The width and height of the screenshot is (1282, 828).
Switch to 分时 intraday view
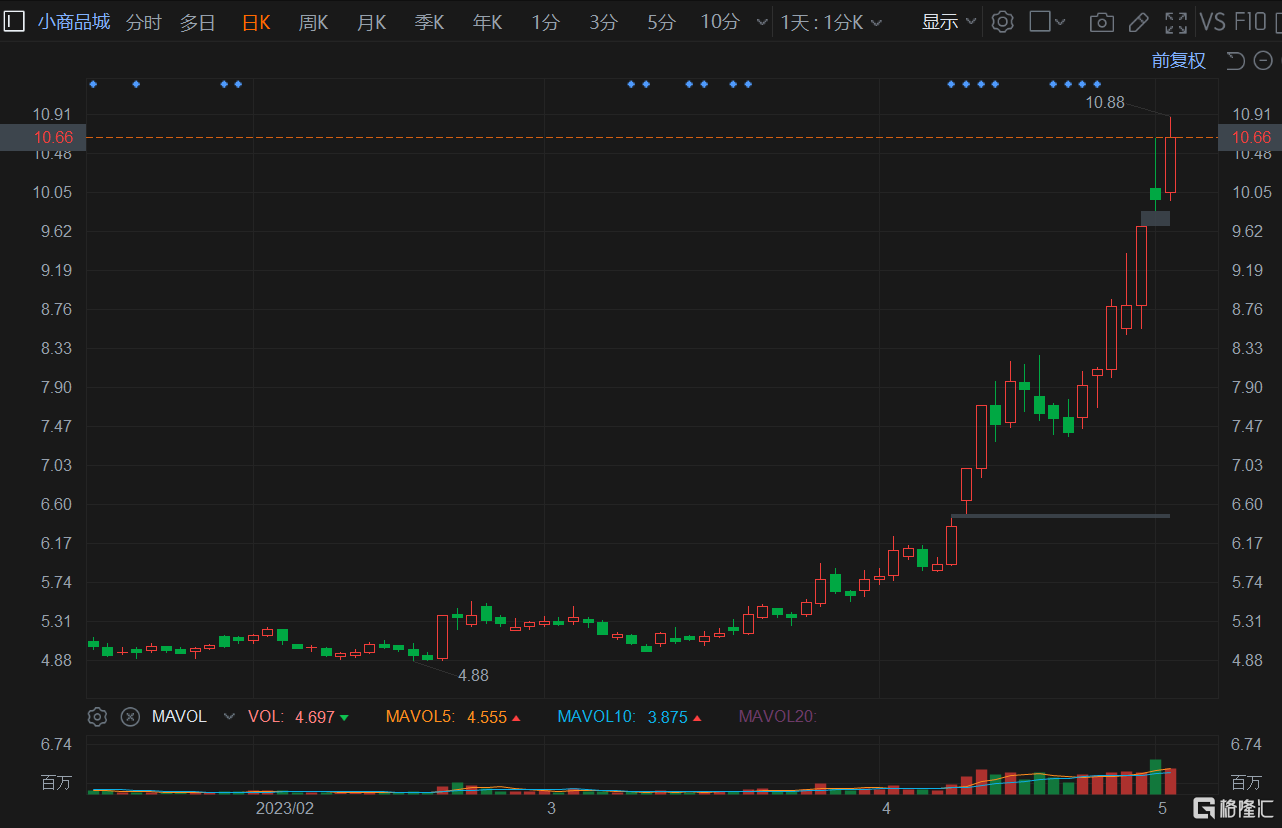tap(144, 22)
